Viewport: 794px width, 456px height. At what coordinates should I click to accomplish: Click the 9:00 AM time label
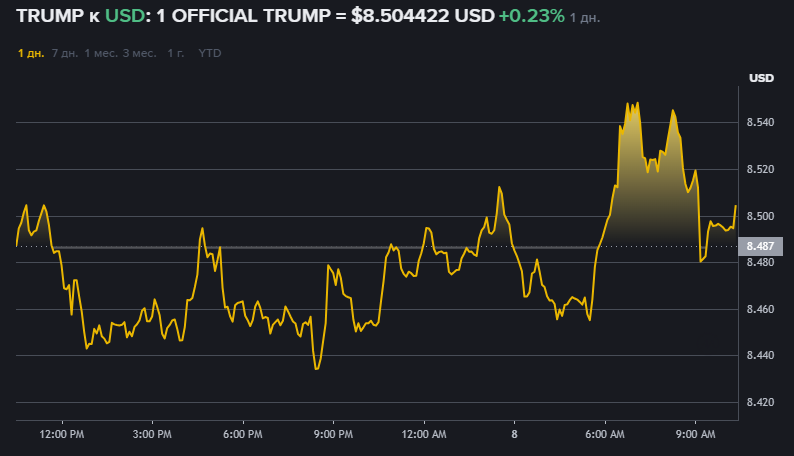[696, 434]
